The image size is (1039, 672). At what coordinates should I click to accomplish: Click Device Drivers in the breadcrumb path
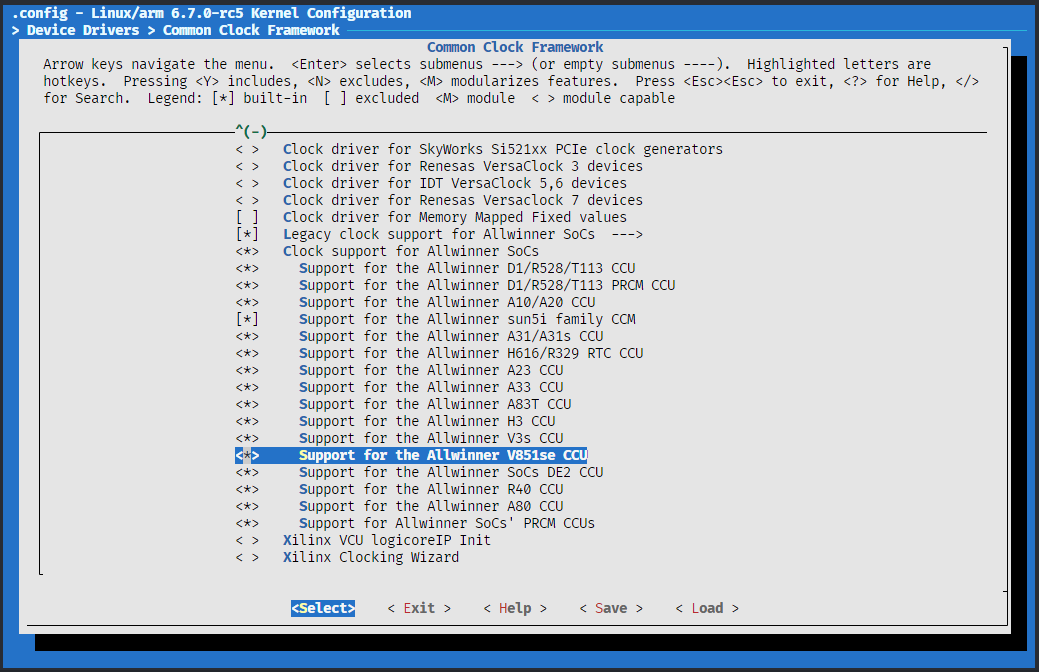click(82, 30)
